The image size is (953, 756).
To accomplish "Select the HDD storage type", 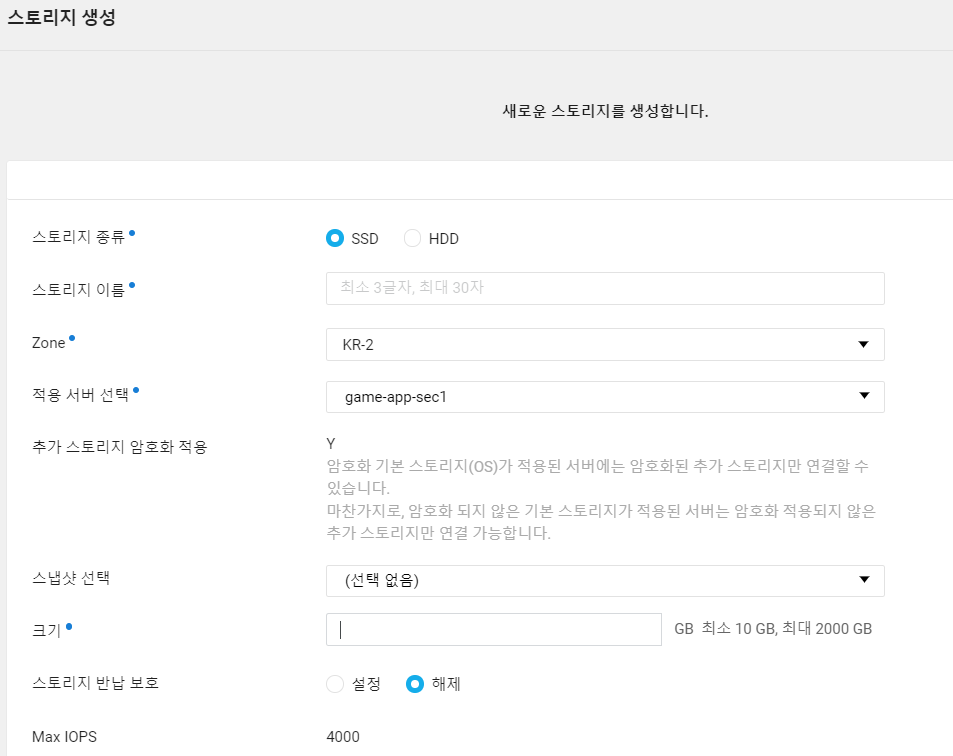I will 411,238.
